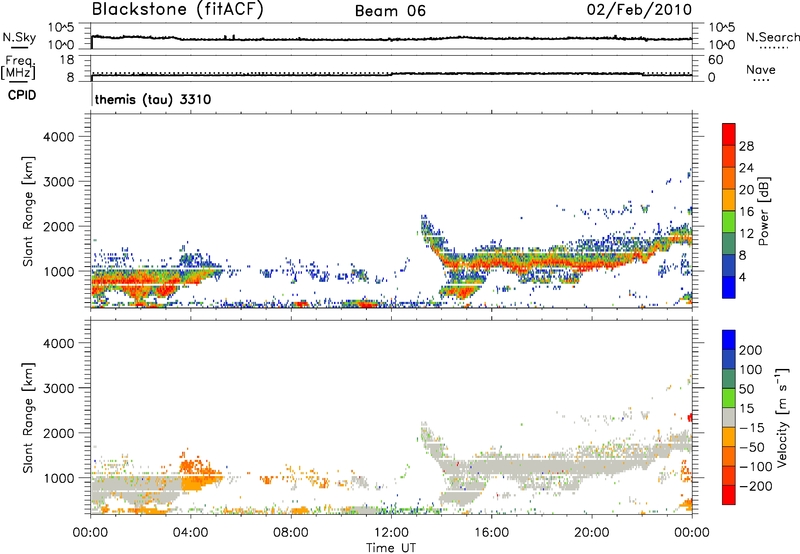Click the 200 label on Velocity colorbar
Image resolution: width=800 pixels, height=554 pixels.
click(751, 350)
